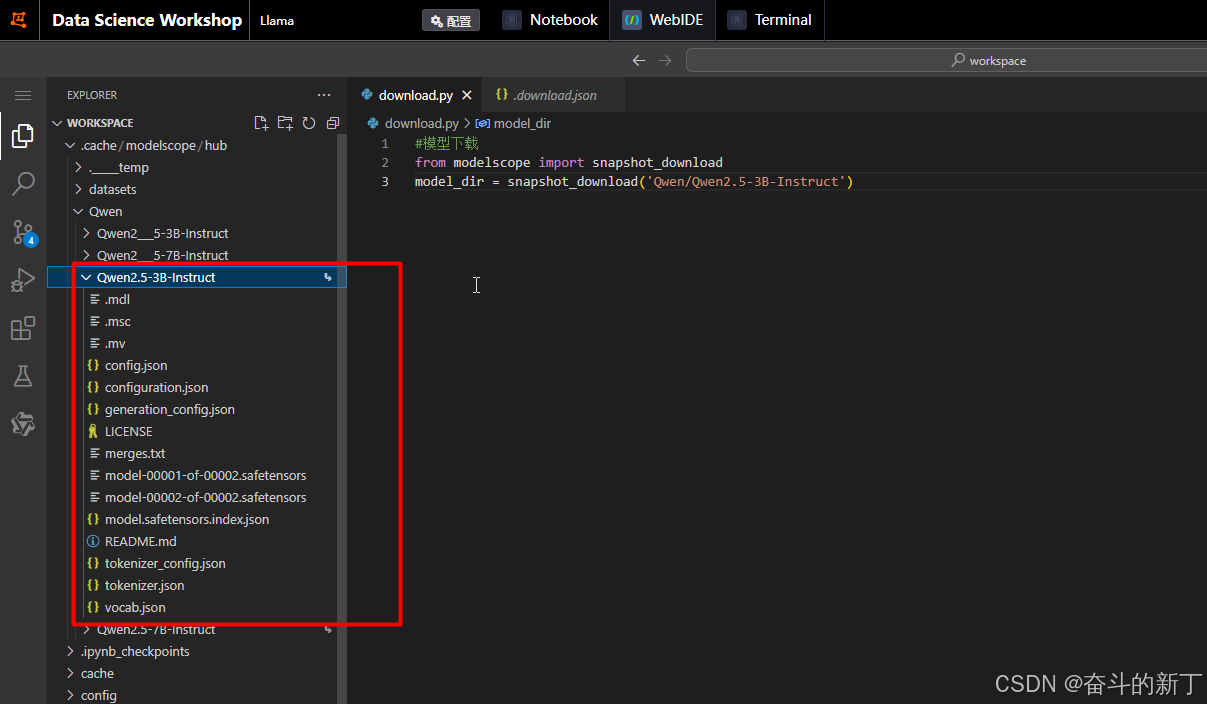Open the .mdl file
The height and width of the screenshot is (704, 1207).
coord(117,299)
